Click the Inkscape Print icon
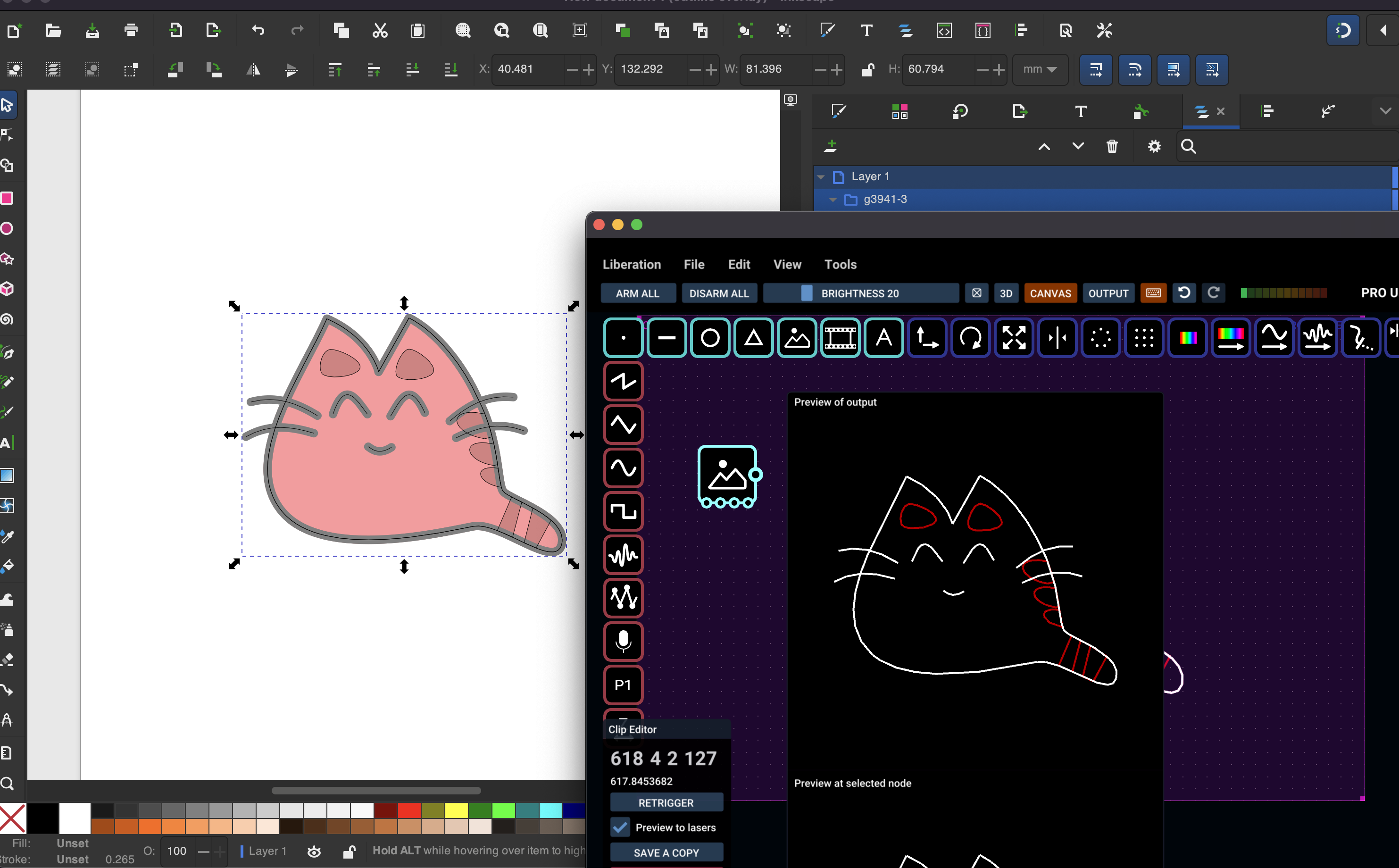1399x868 pixels. [x=131, y=30]
